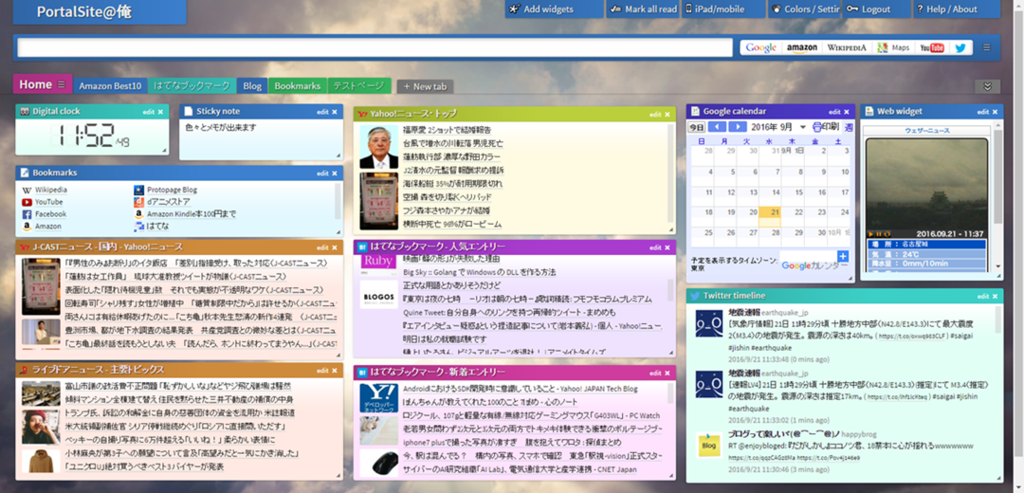Search with the YouTube engine button
Image resolution: width=1024 pixels, height=493 pixels.
pyautogui.click(x=932, y=48)
